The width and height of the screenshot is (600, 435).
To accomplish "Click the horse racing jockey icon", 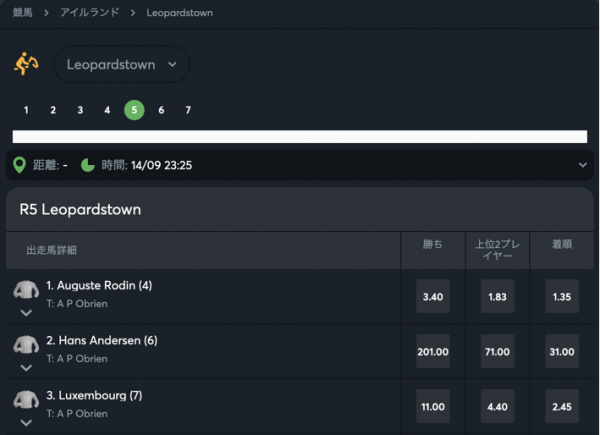I will click(x=26, y=64).
